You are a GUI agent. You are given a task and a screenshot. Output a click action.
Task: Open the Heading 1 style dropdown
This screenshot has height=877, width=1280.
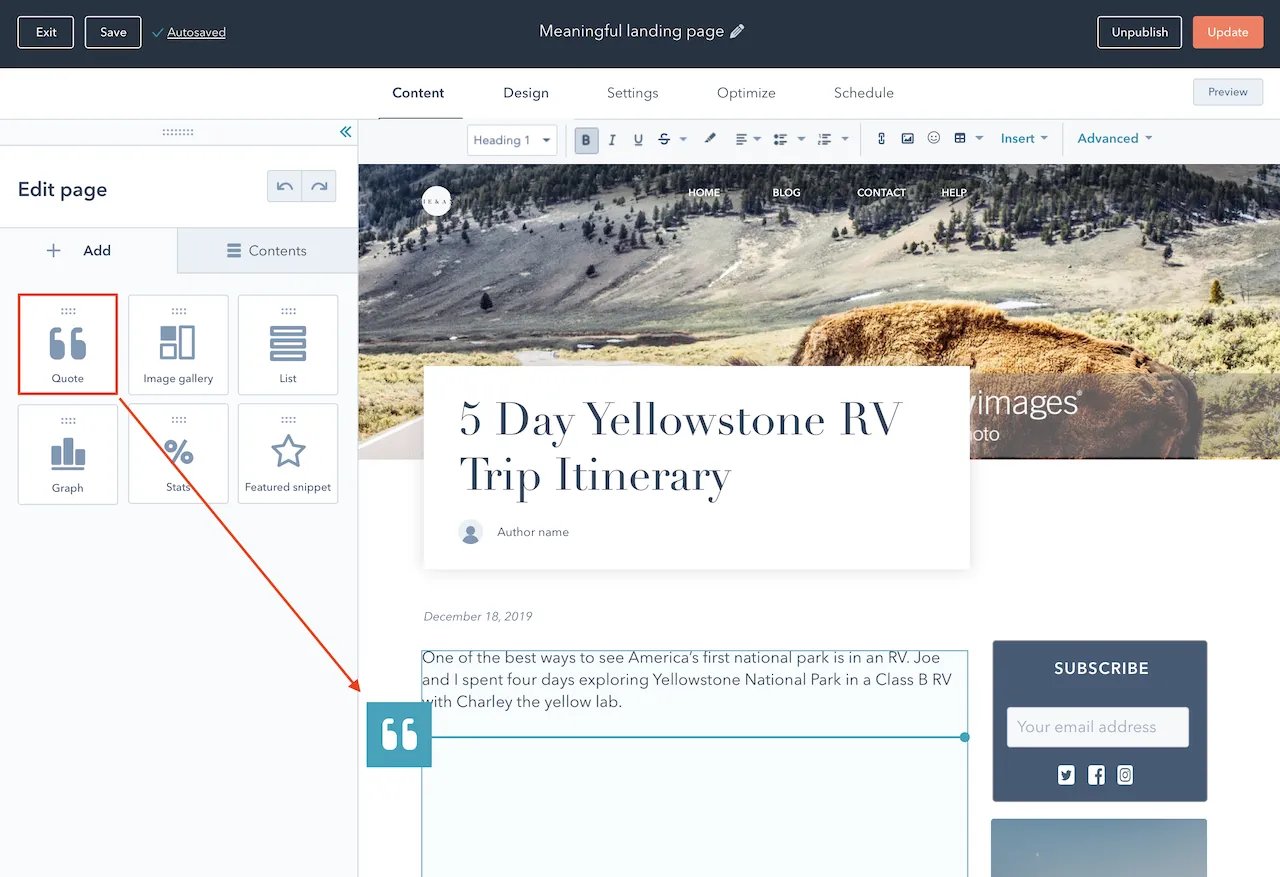(x=512, y=140)
